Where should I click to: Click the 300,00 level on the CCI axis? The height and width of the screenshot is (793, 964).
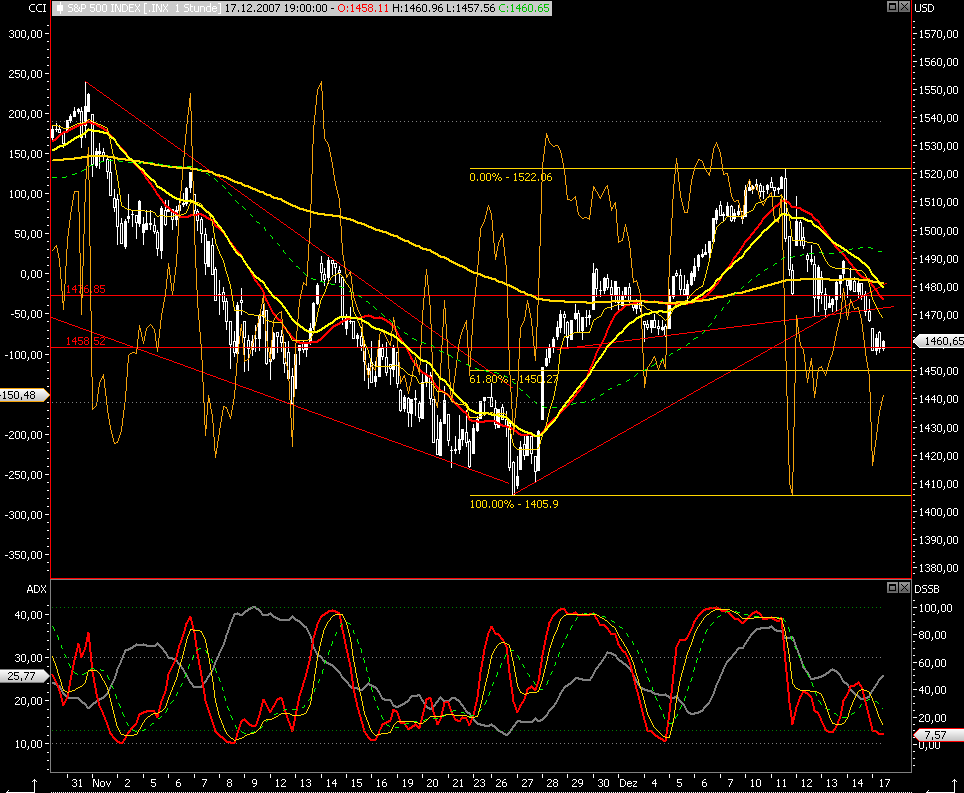25,34
